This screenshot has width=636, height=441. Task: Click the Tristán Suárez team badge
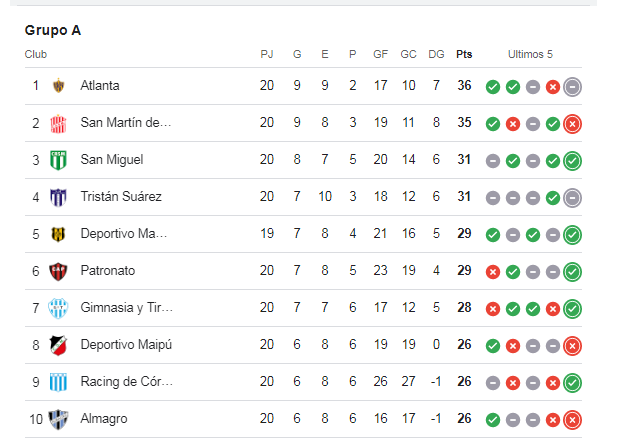58,197
